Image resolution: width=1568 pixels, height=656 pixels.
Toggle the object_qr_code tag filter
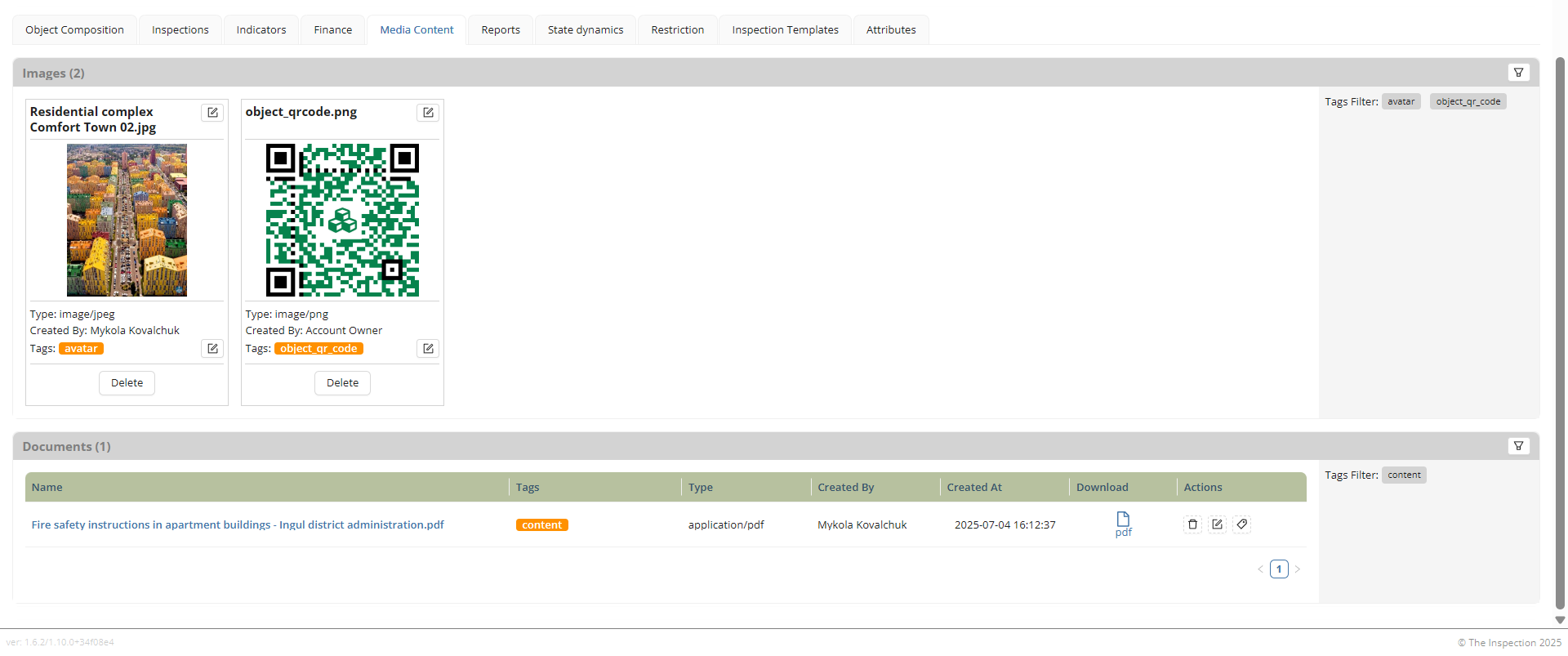click(x=1468, y=101)
